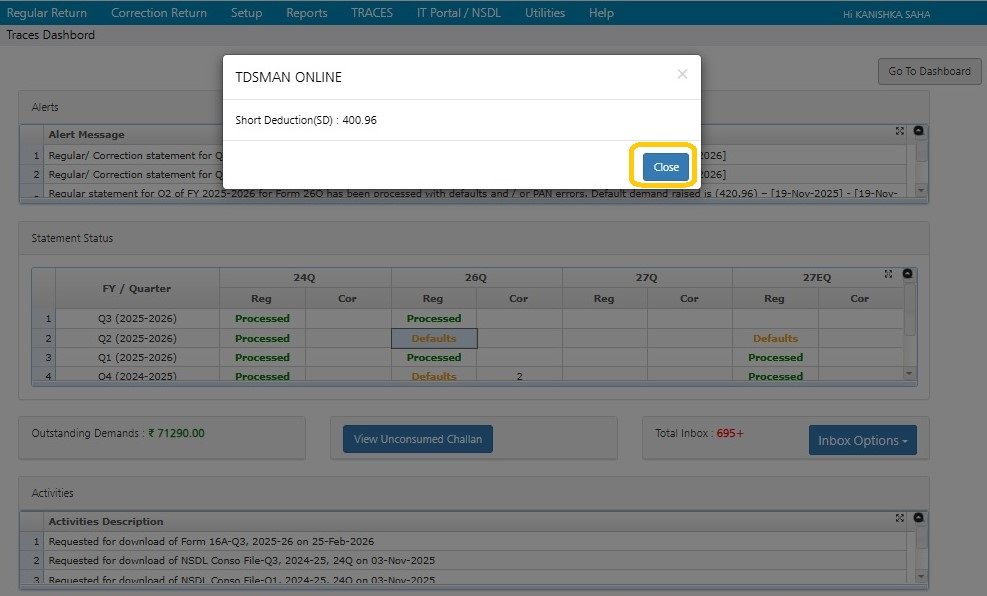
Task: Expand the Alerts panel to fullscreen
Action: [x=899, y=132]
